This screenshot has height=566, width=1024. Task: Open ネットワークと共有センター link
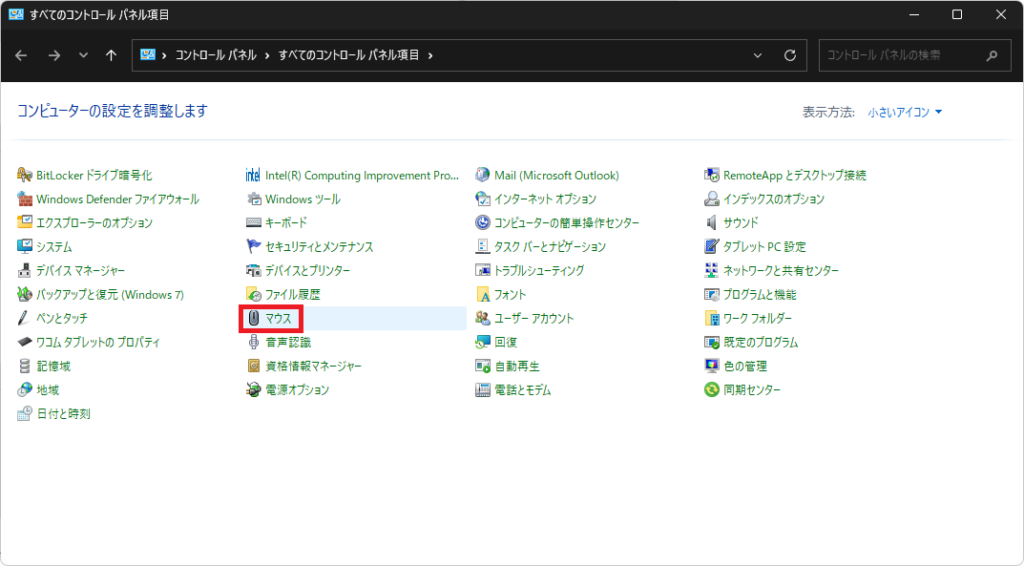pos(781,271)
